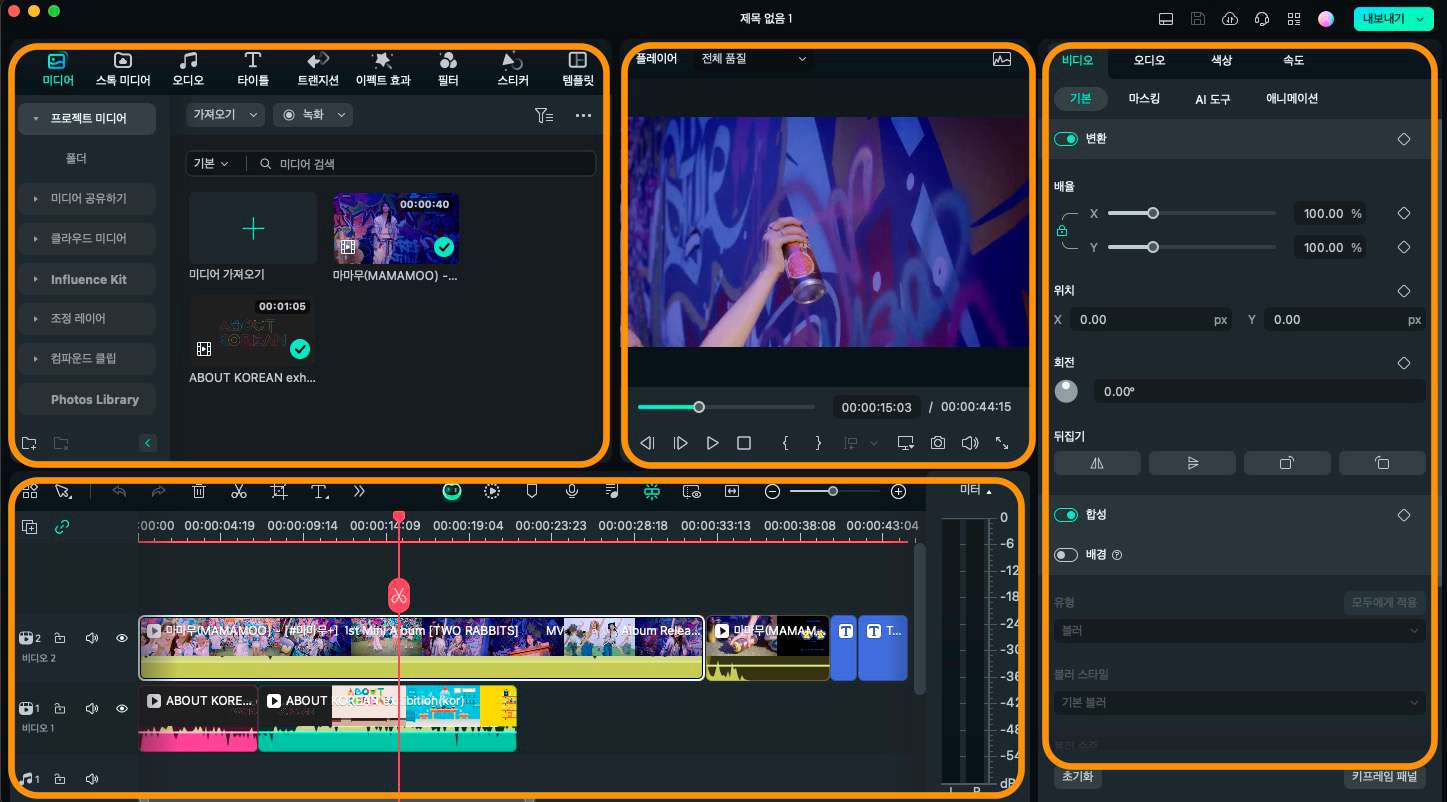Click the media filter/sort icon
This screenshot has height=802, width=1447.
click(x=544, y=116)
